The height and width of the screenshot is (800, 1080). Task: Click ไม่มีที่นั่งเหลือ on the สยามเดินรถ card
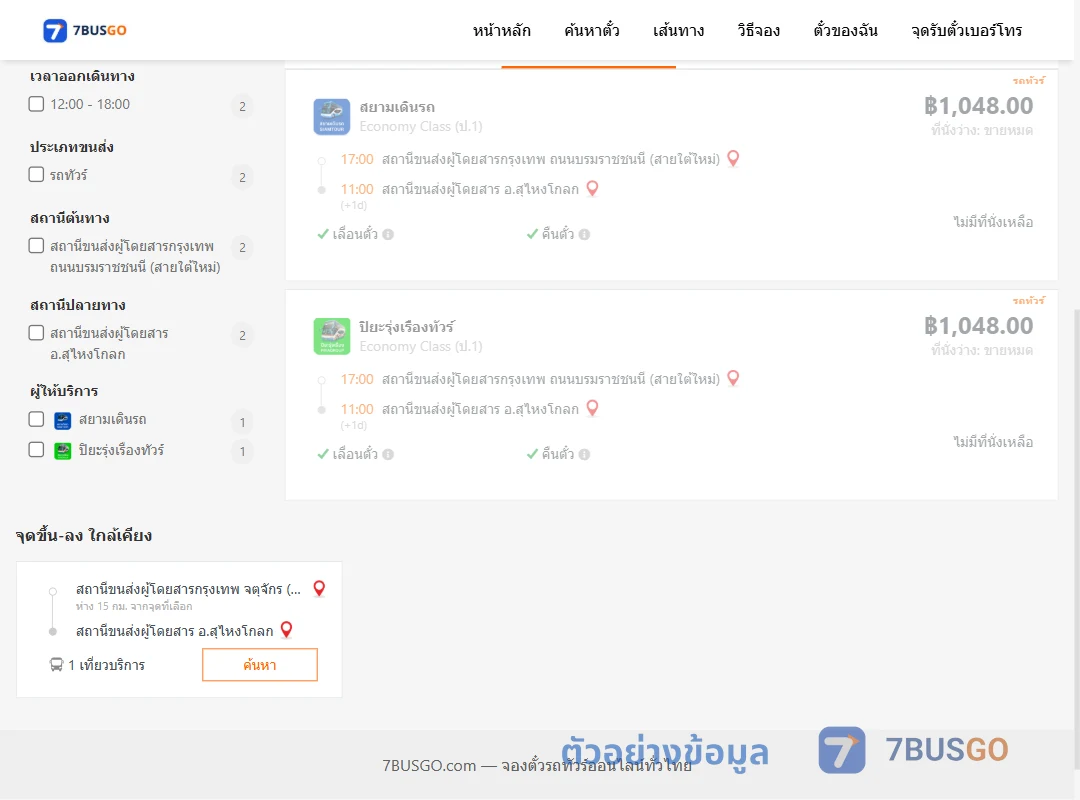pyautogui.click(x=993, y=222)
